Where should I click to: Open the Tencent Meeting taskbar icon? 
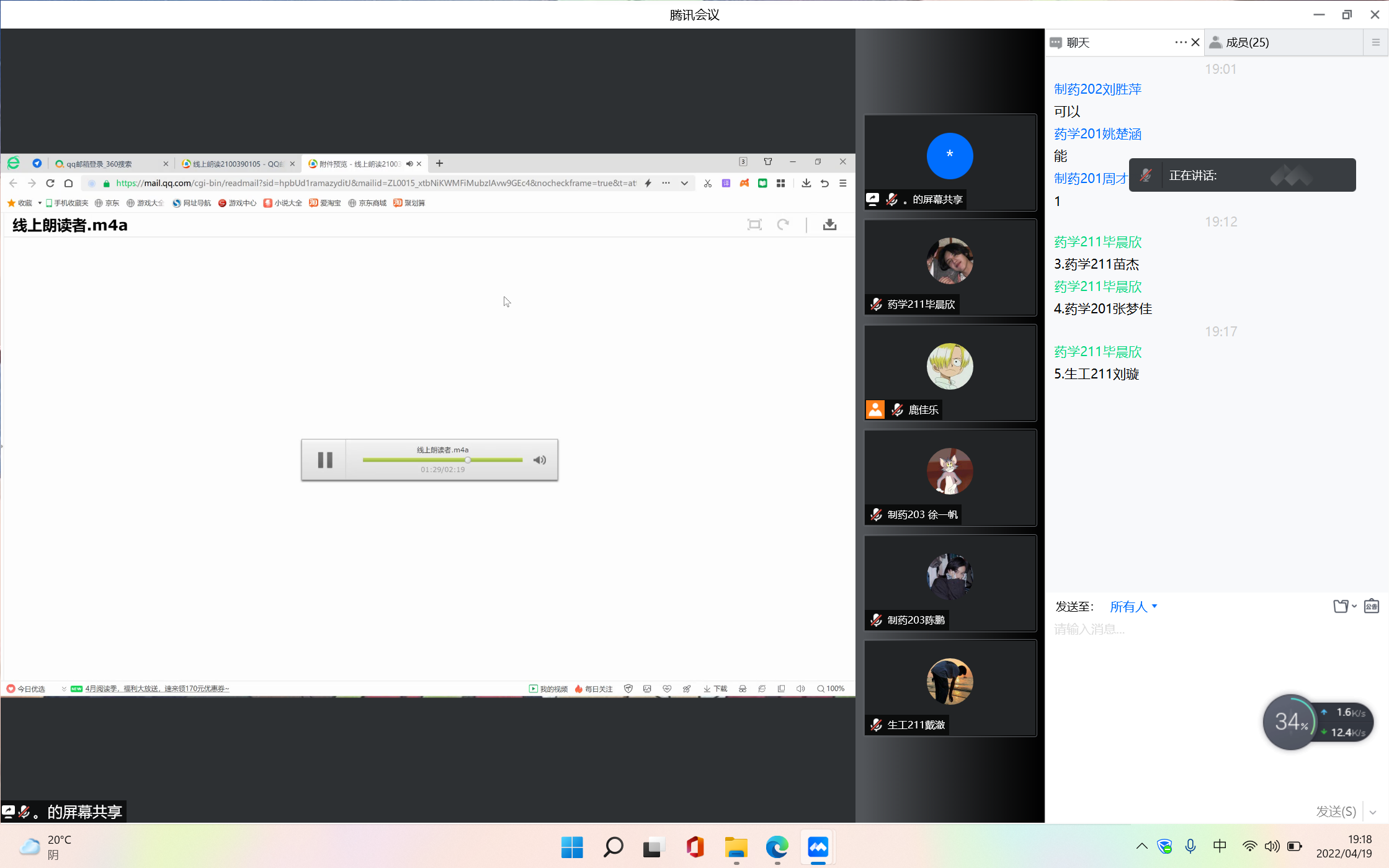click(818, 847)
